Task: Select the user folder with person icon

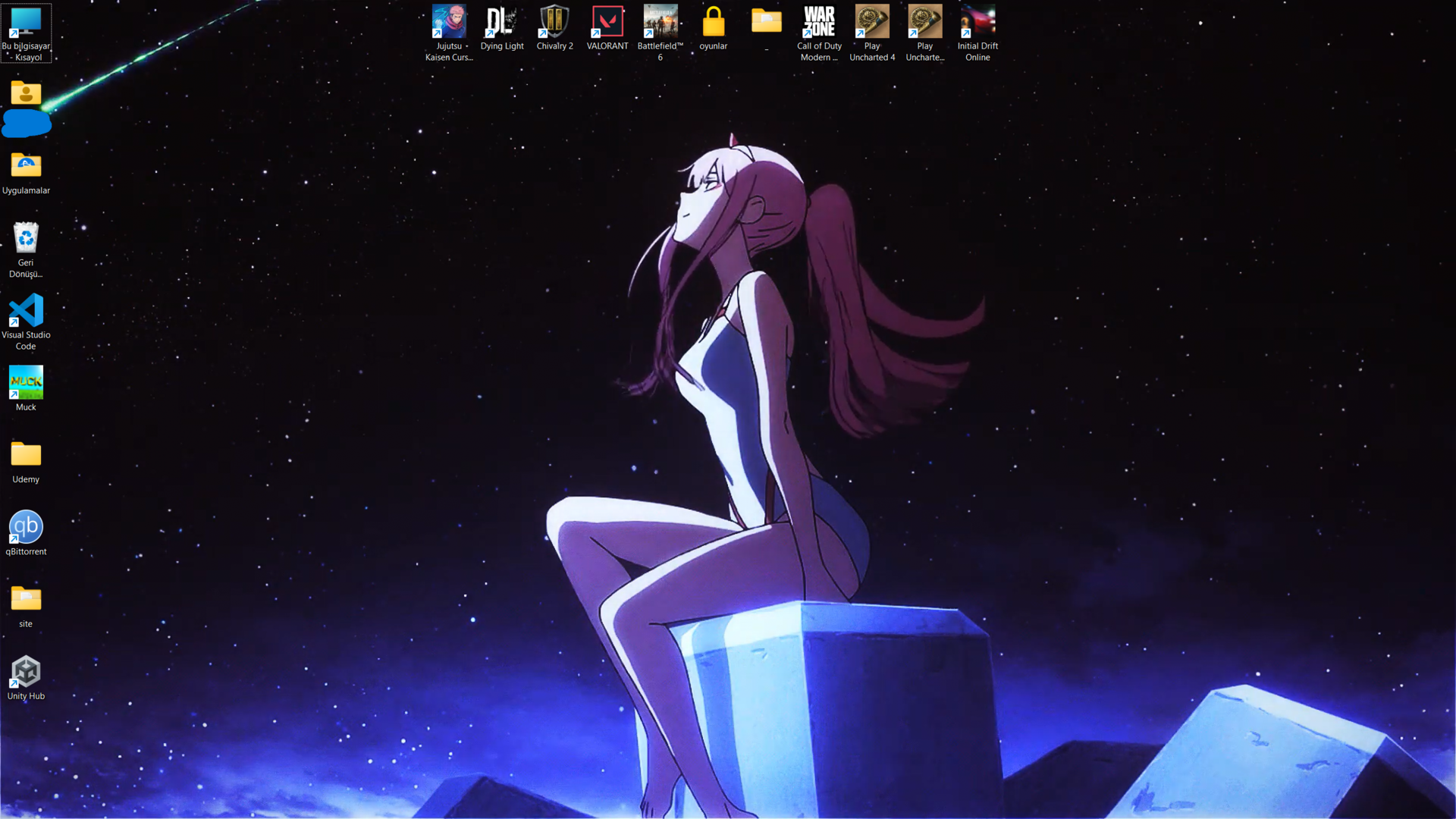Action: pyautogui.click(x=26, y=94)
